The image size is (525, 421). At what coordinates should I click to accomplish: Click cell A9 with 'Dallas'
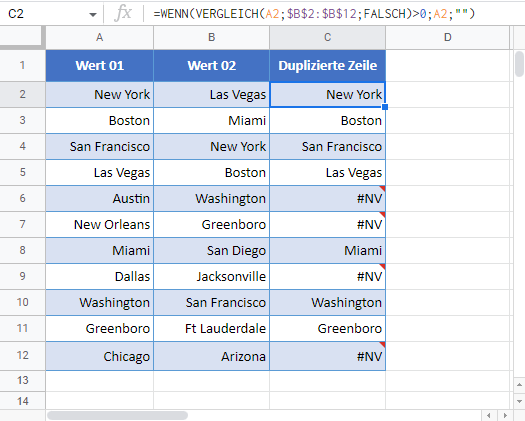tap(99, 277)
